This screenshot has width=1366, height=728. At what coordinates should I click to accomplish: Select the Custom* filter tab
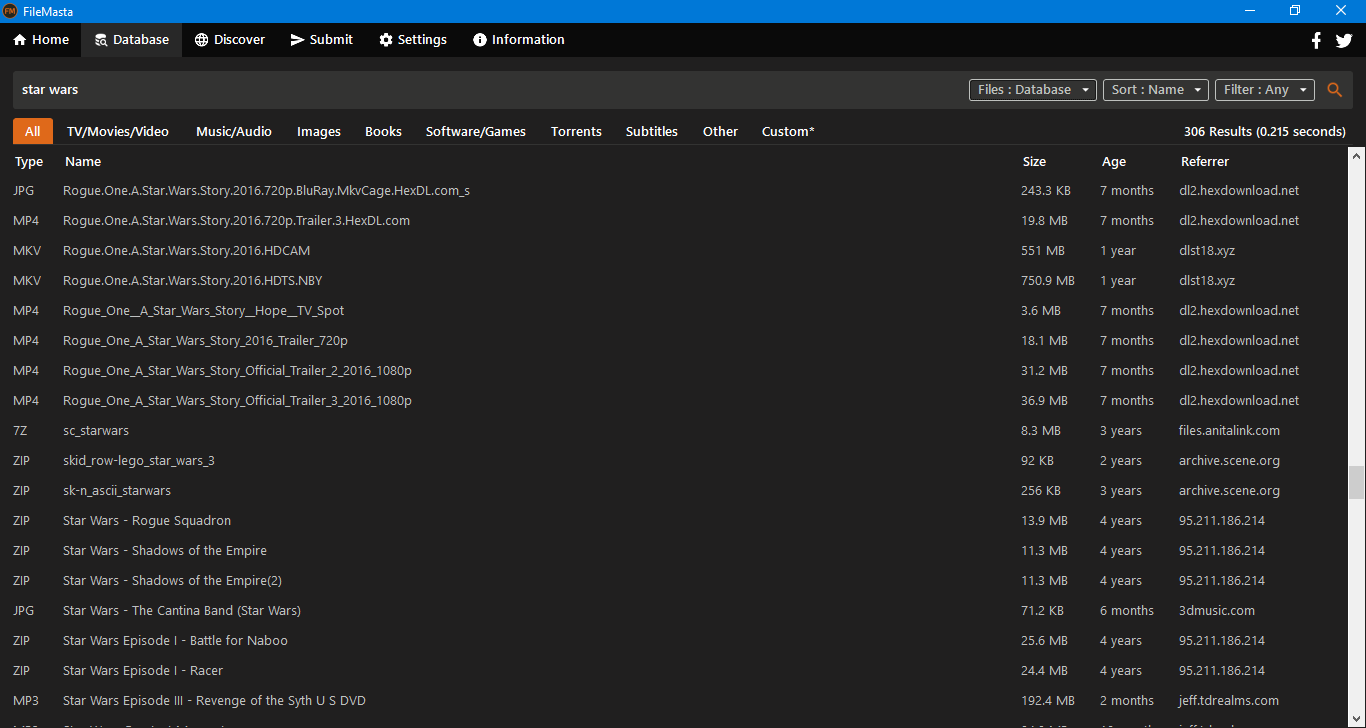[788, 132]
